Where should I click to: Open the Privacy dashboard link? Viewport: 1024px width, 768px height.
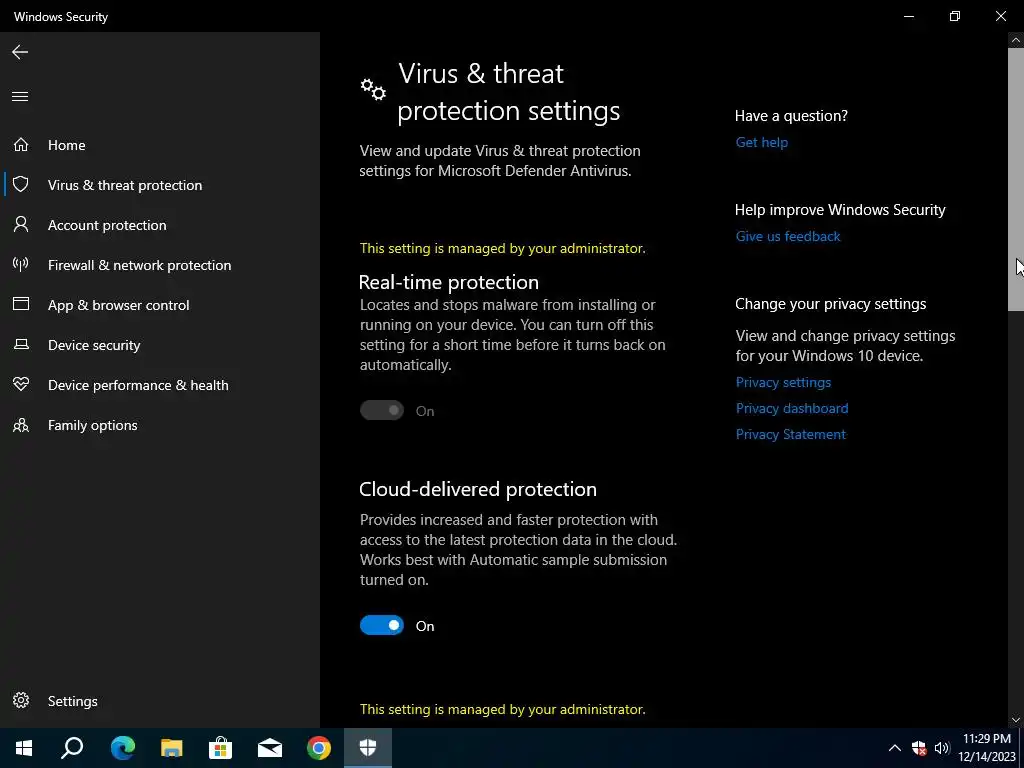click(x=792, y=408)
